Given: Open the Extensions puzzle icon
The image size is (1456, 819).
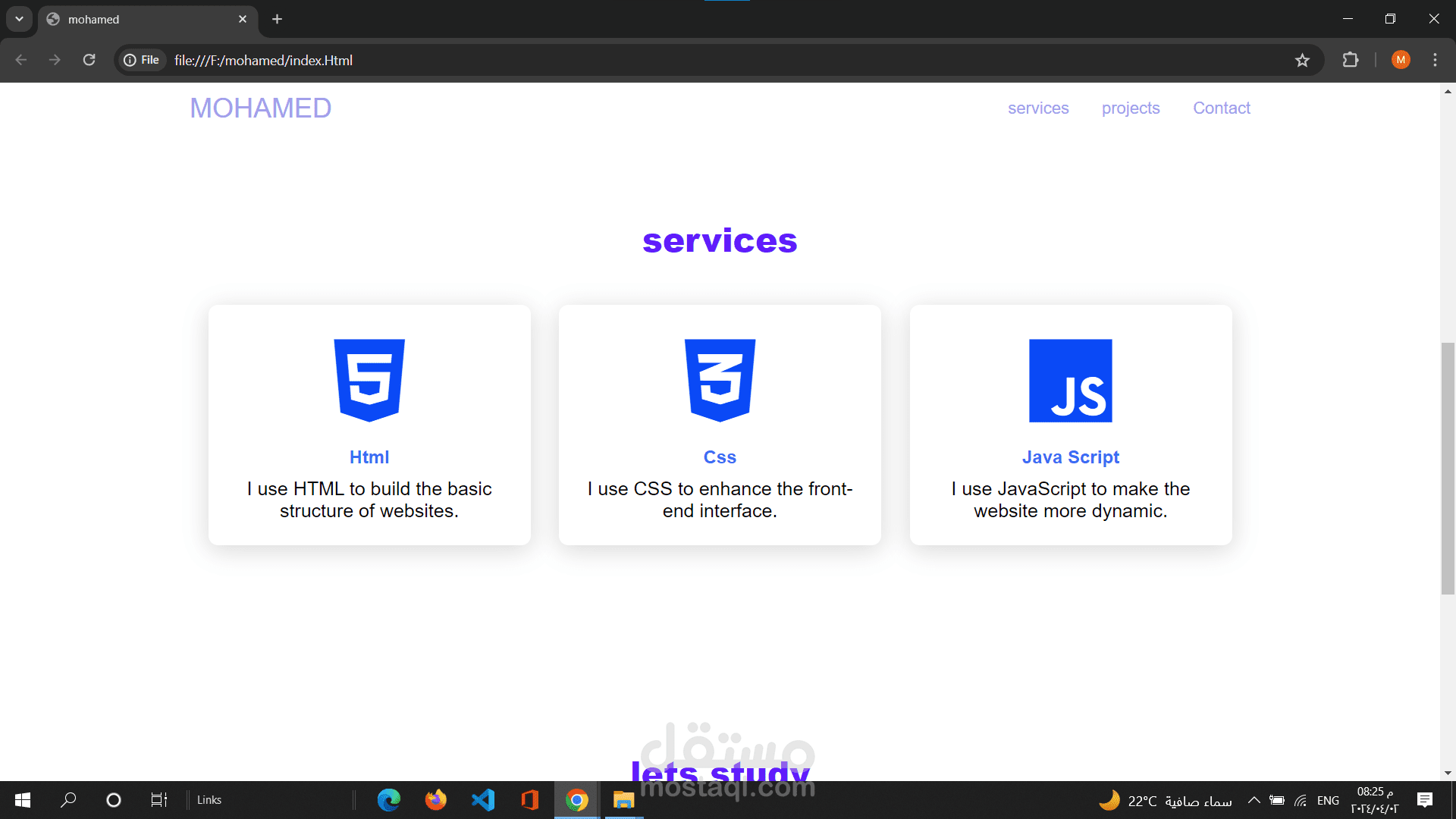Looking at the screenshot, I should (1351, 60).
